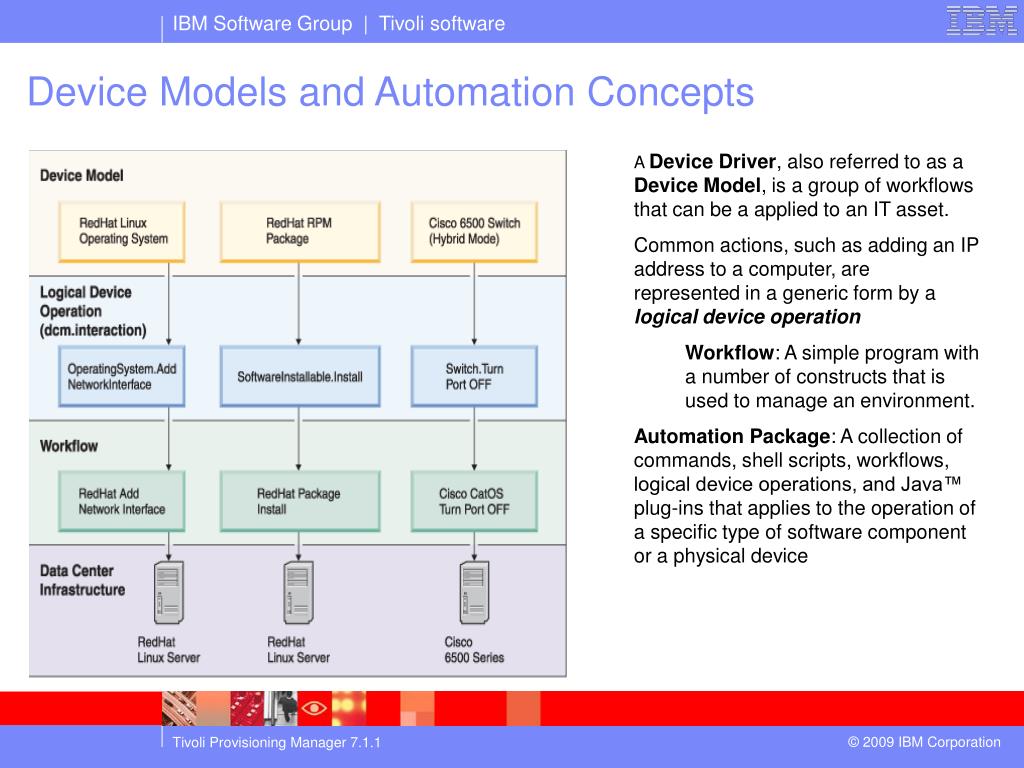The height and width of the screenshot is (768, 1024).
Task: Select the RedHat Linux Operating System box
Action: (x=122, y=231)
